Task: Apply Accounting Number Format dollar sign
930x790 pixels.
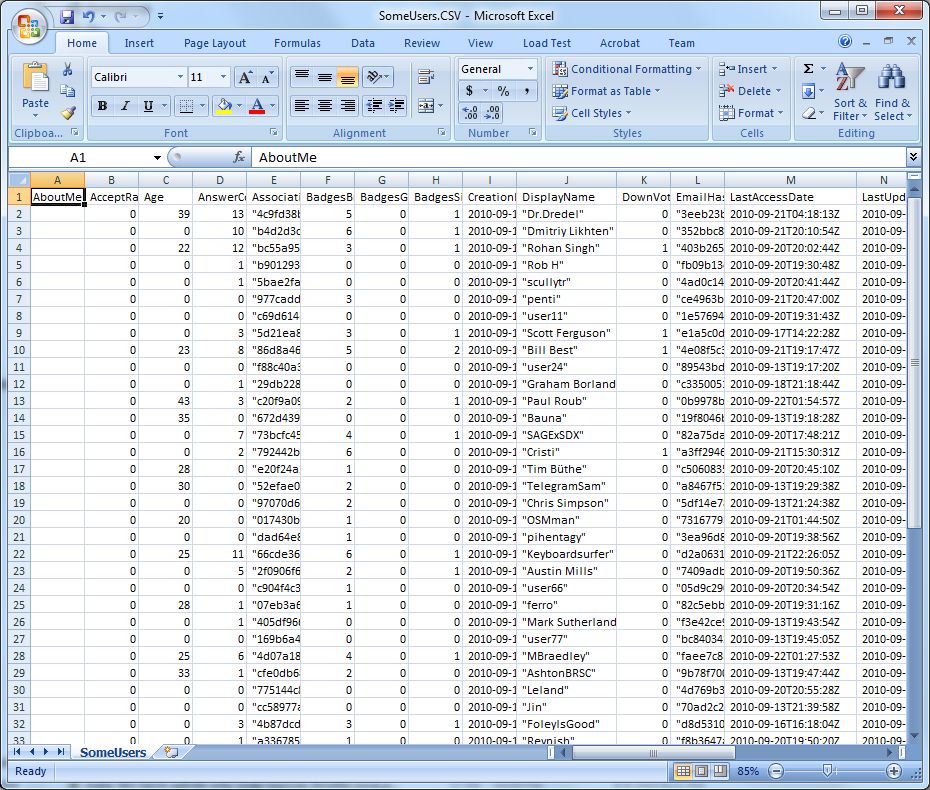Action: [x=469, y=91]
